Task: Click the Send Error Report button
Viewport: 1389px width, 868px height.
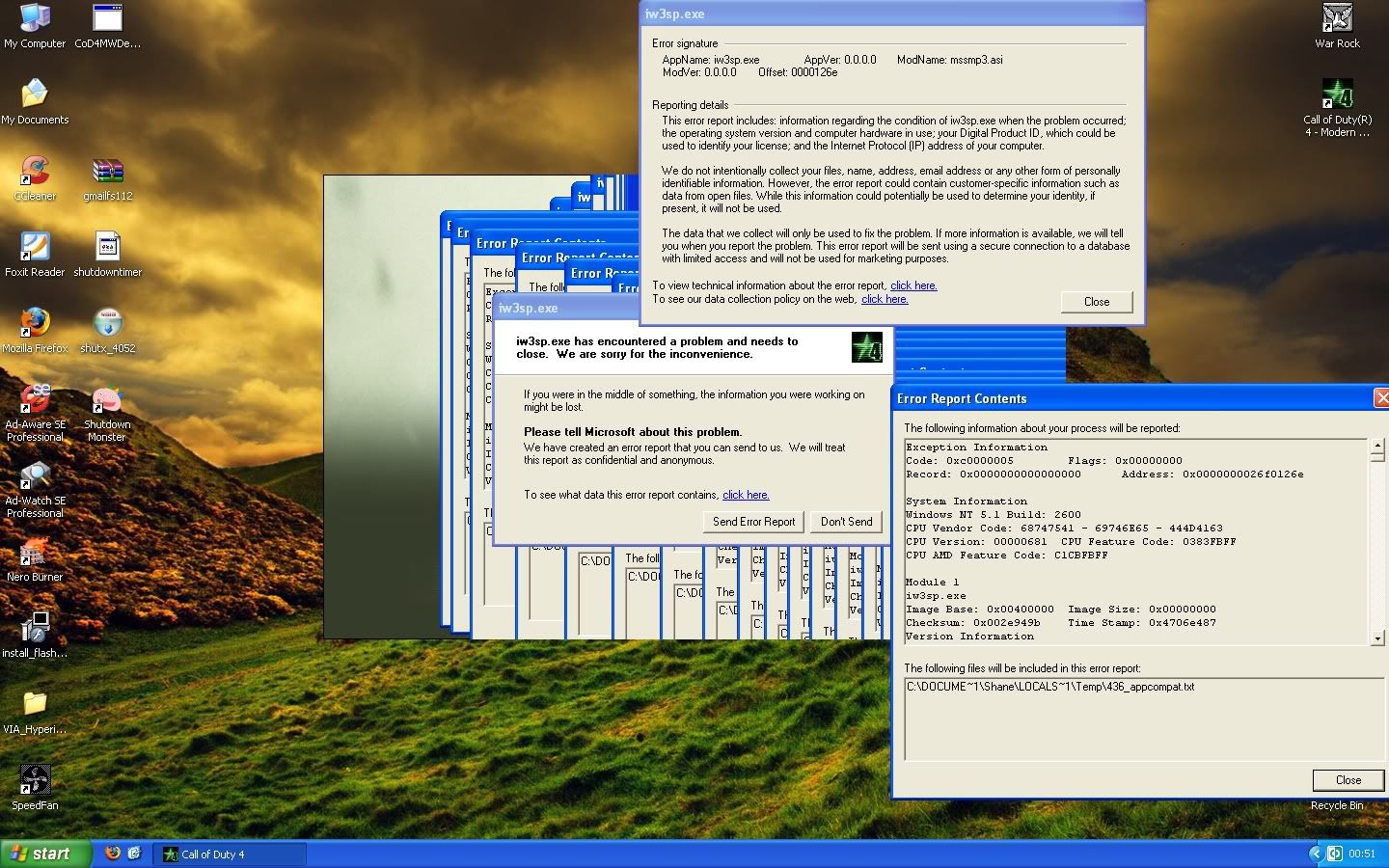Action: coord(753,522)
